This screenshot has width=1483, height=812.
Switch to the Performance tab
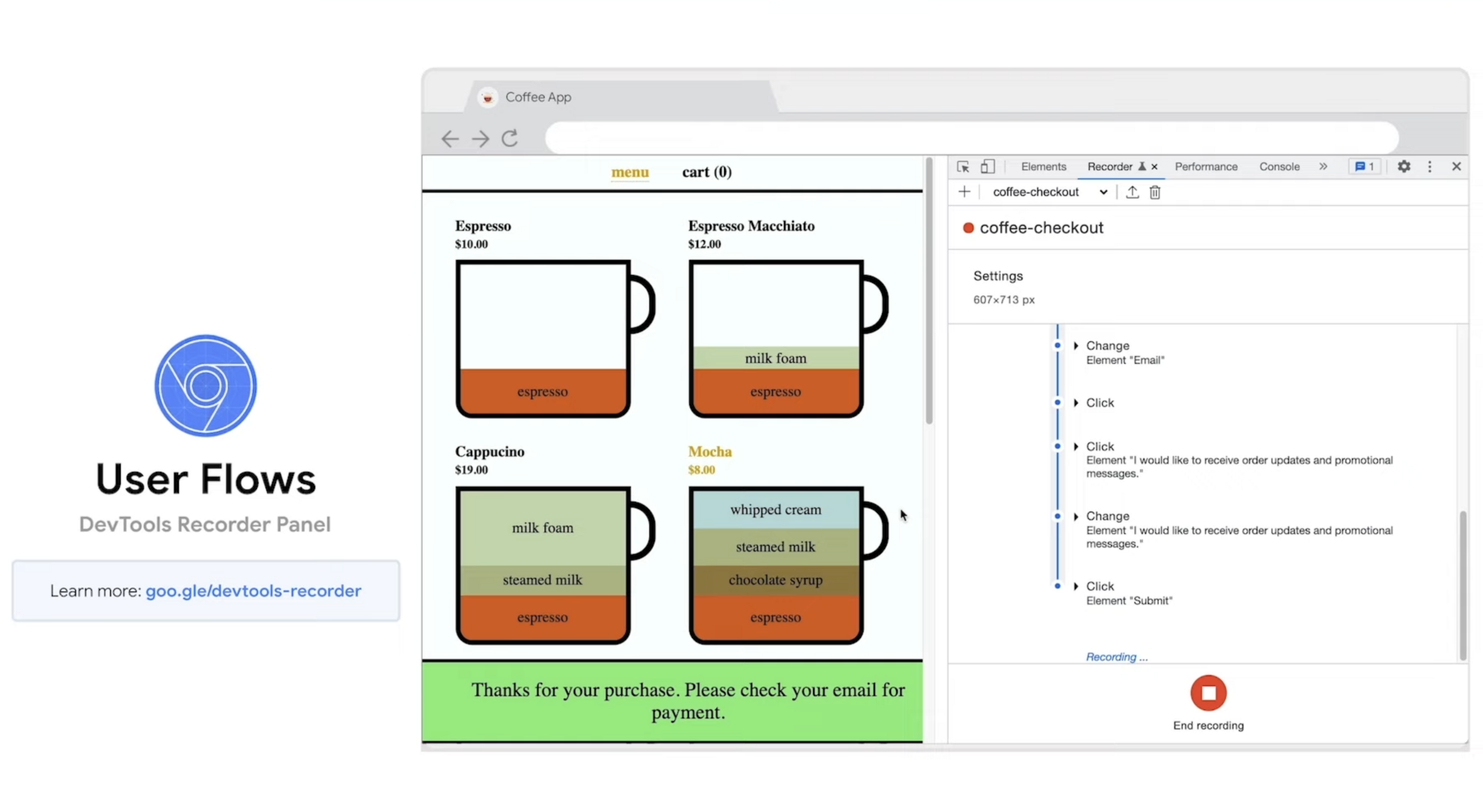click(x=1206, y=167)
